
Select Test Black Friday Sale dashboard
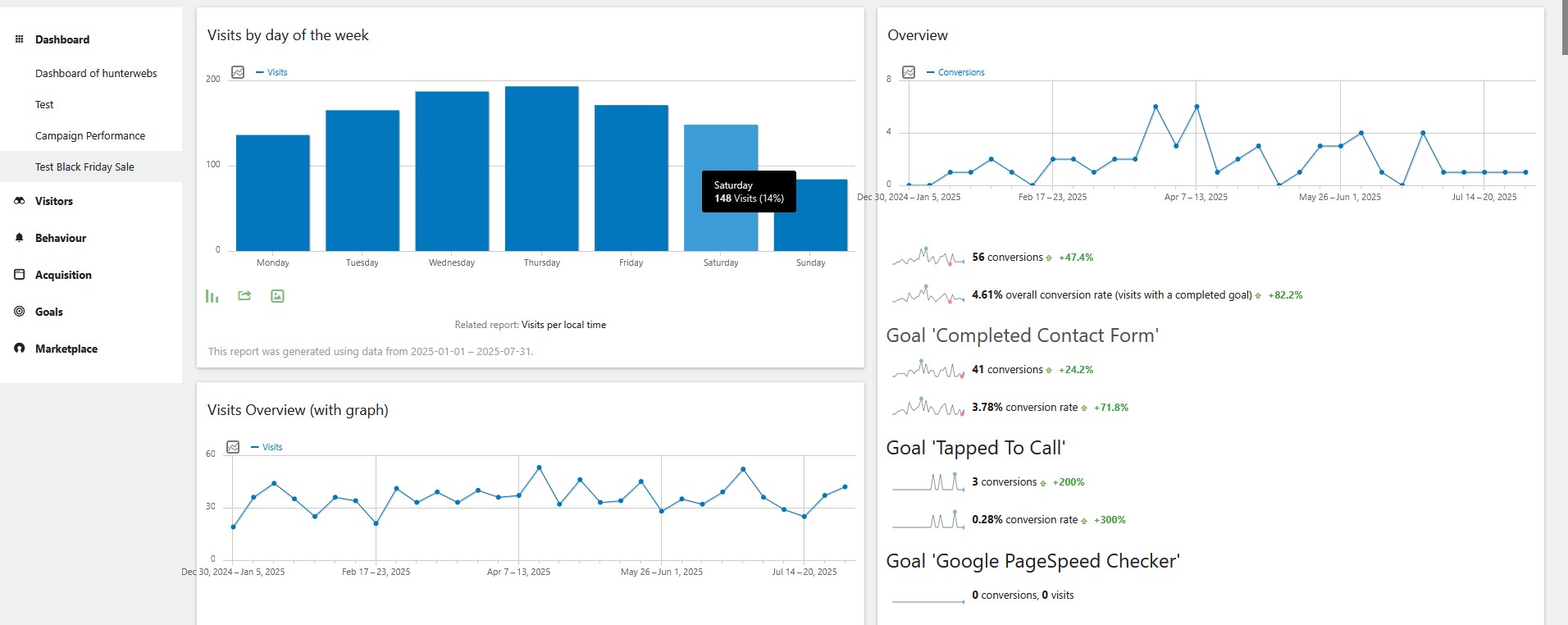coord(84,167)
